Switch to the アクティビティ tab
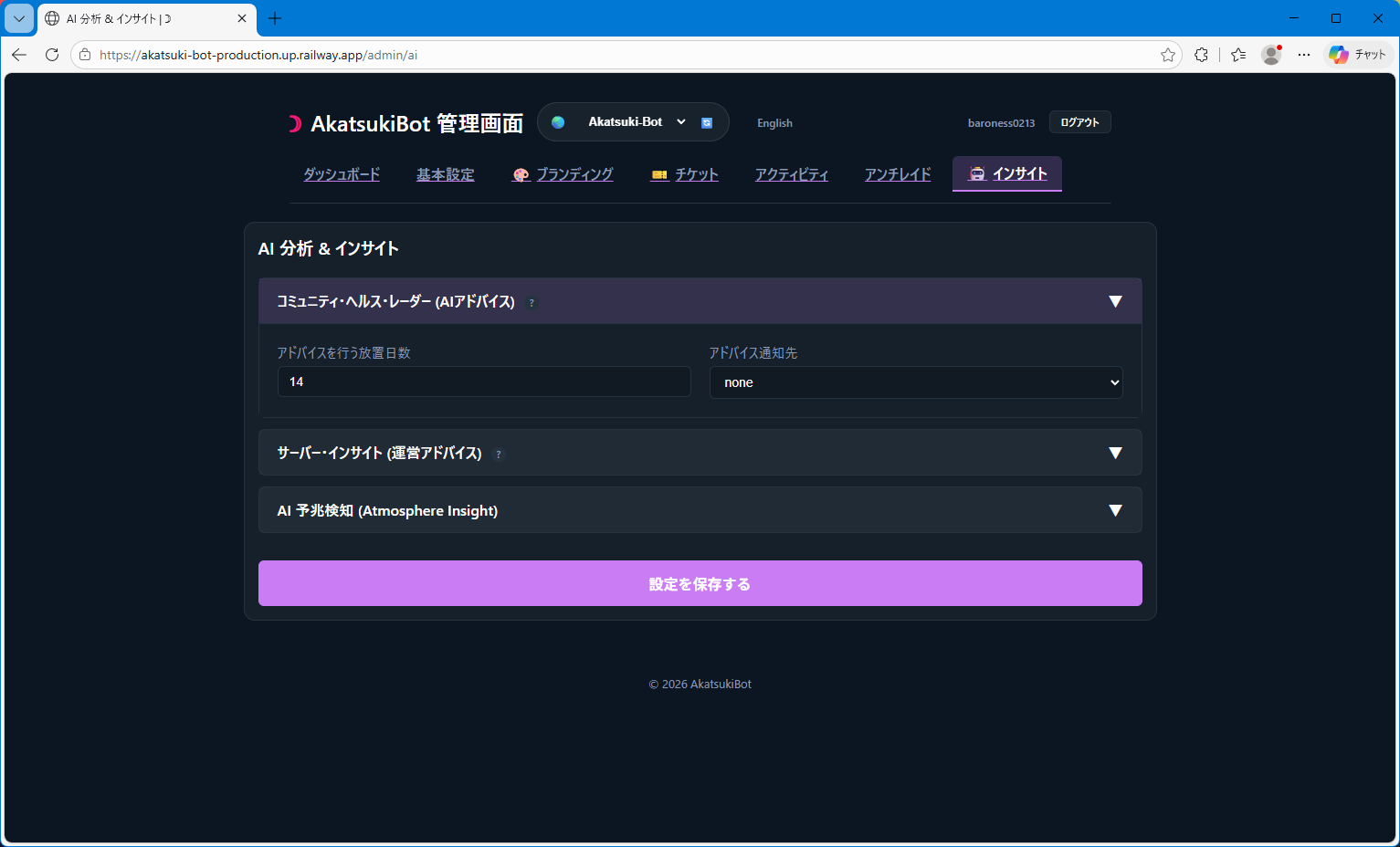 coord(792,174)
